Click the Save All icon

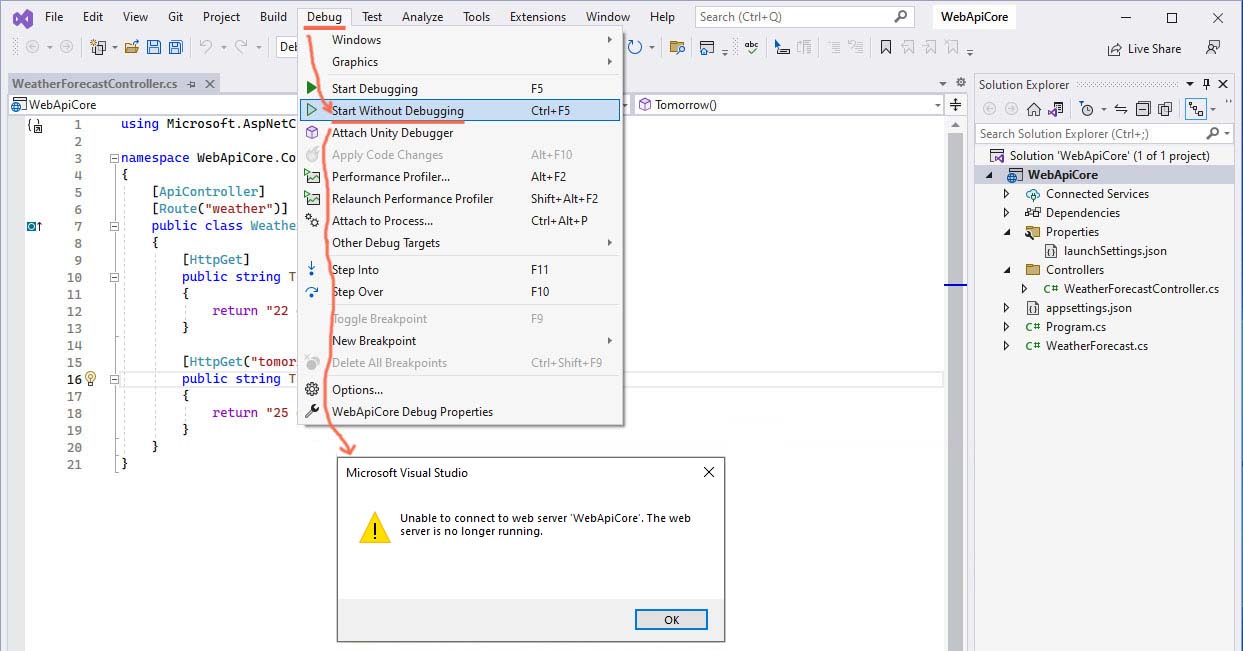(175, 47)
